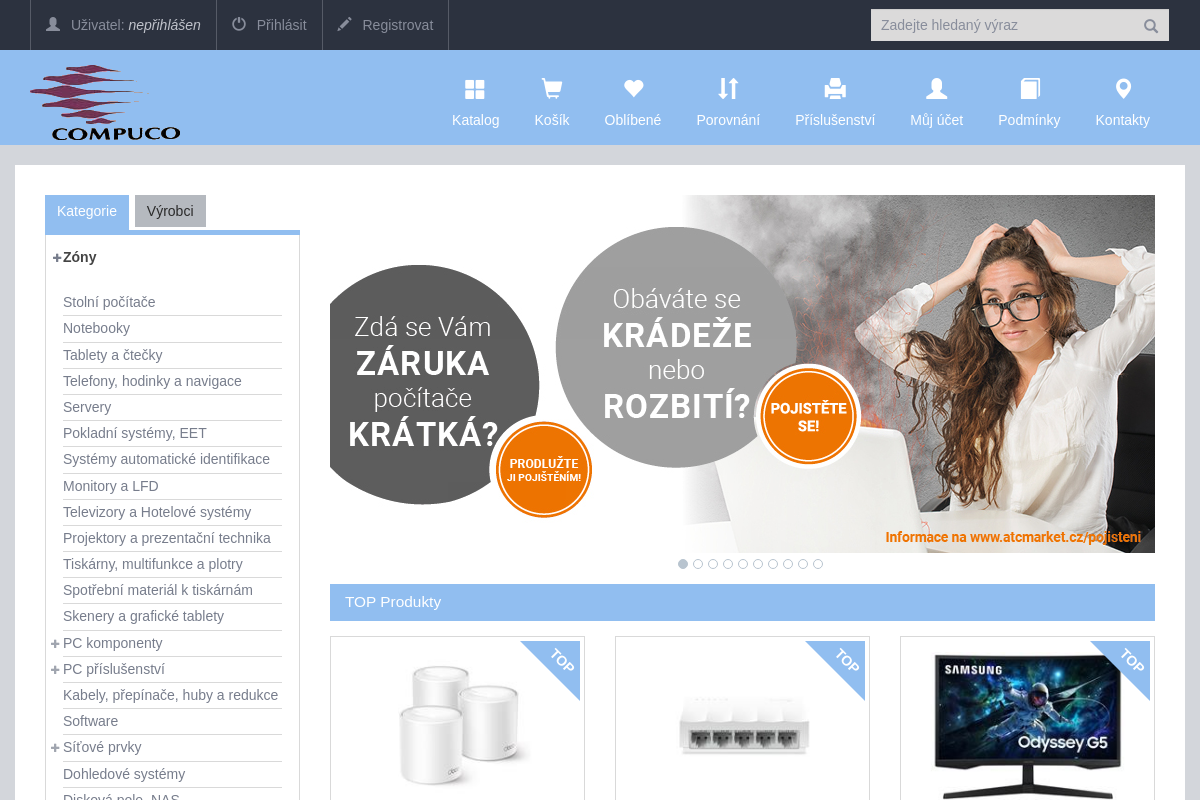This screenshot has width=1200, height=800.
Task: Open Monitory a LFD category
Action: pos(111,486)
